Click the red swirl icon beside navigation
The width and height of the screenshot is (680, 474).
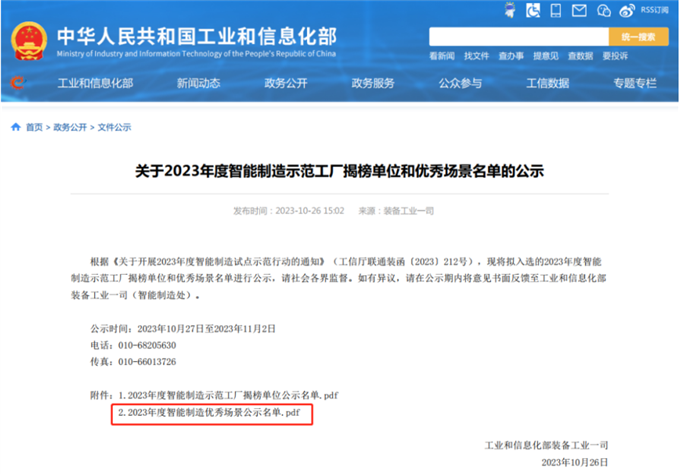[17, 82]
